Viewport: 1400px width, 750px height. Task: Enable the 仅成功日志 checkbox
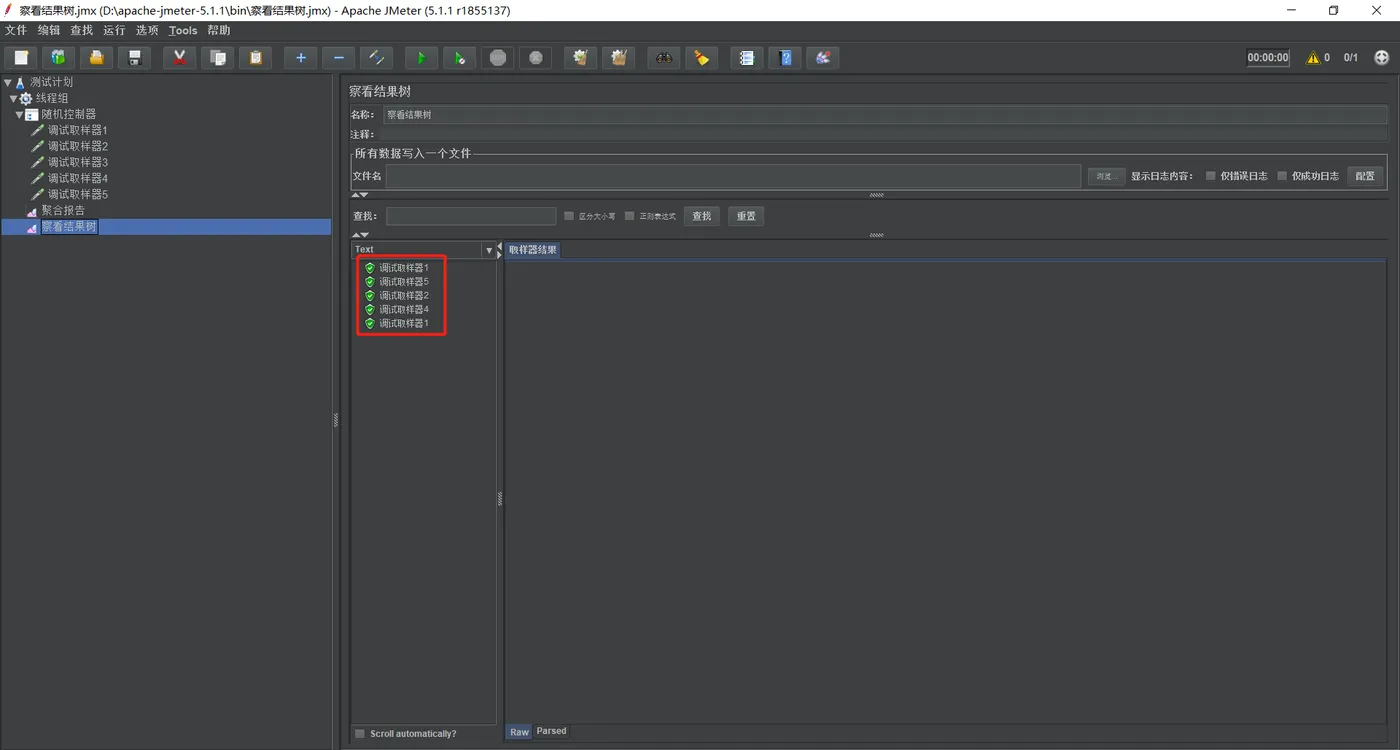coord(1282,176)
